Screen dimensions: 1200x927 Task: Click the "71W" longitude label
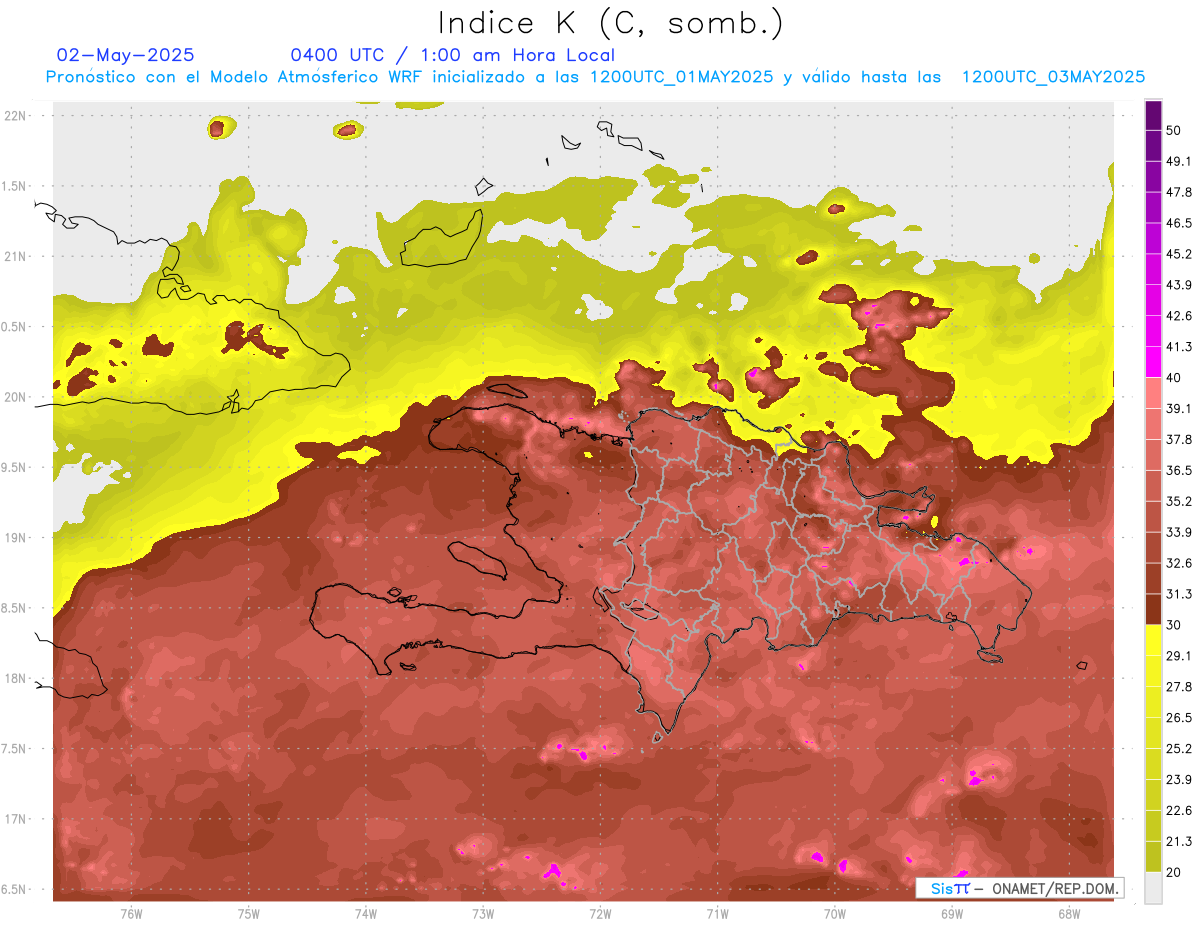tap(717, 913)
